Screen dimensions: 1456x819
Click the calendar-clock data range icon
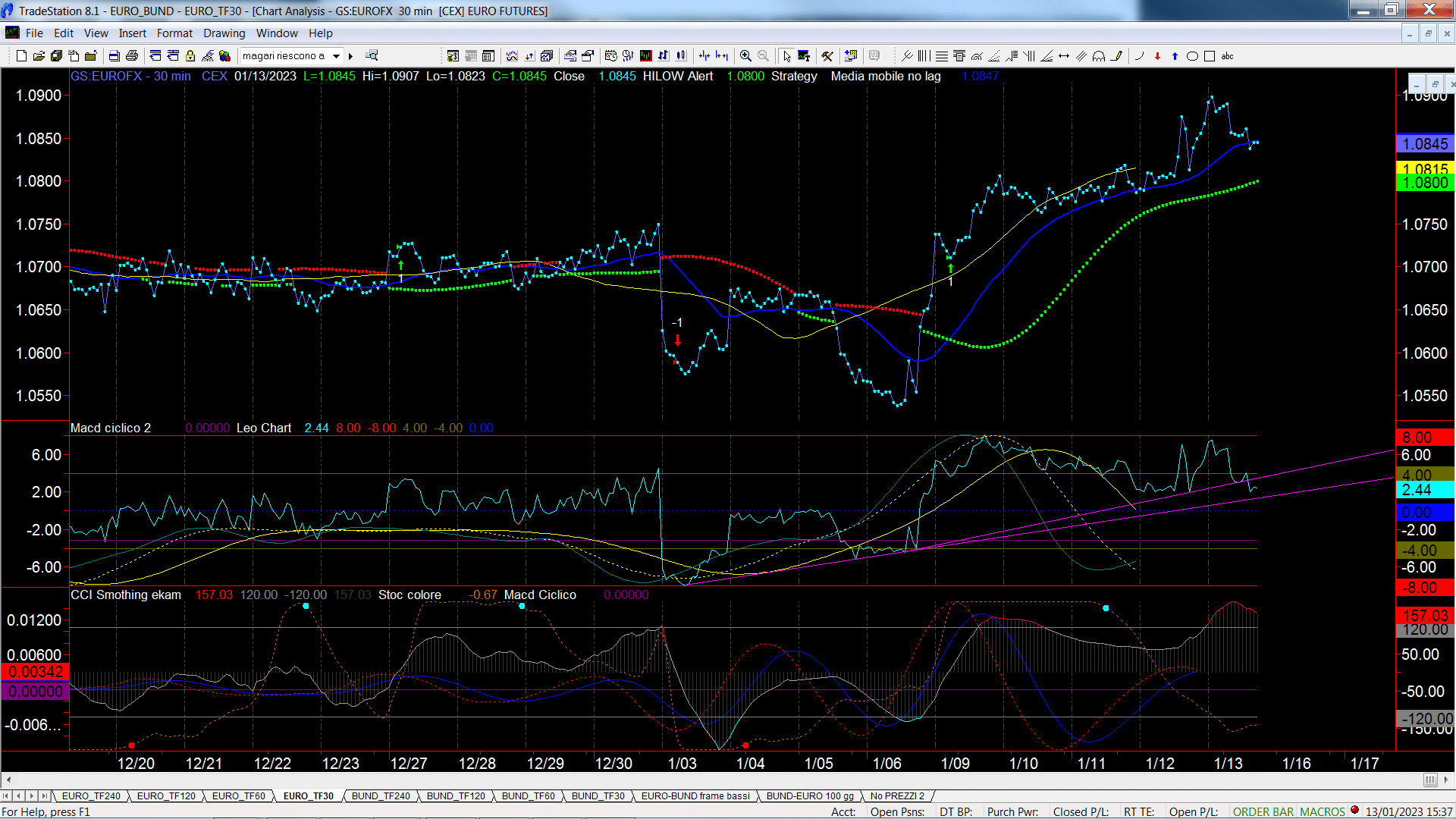[x=610, y=56]
